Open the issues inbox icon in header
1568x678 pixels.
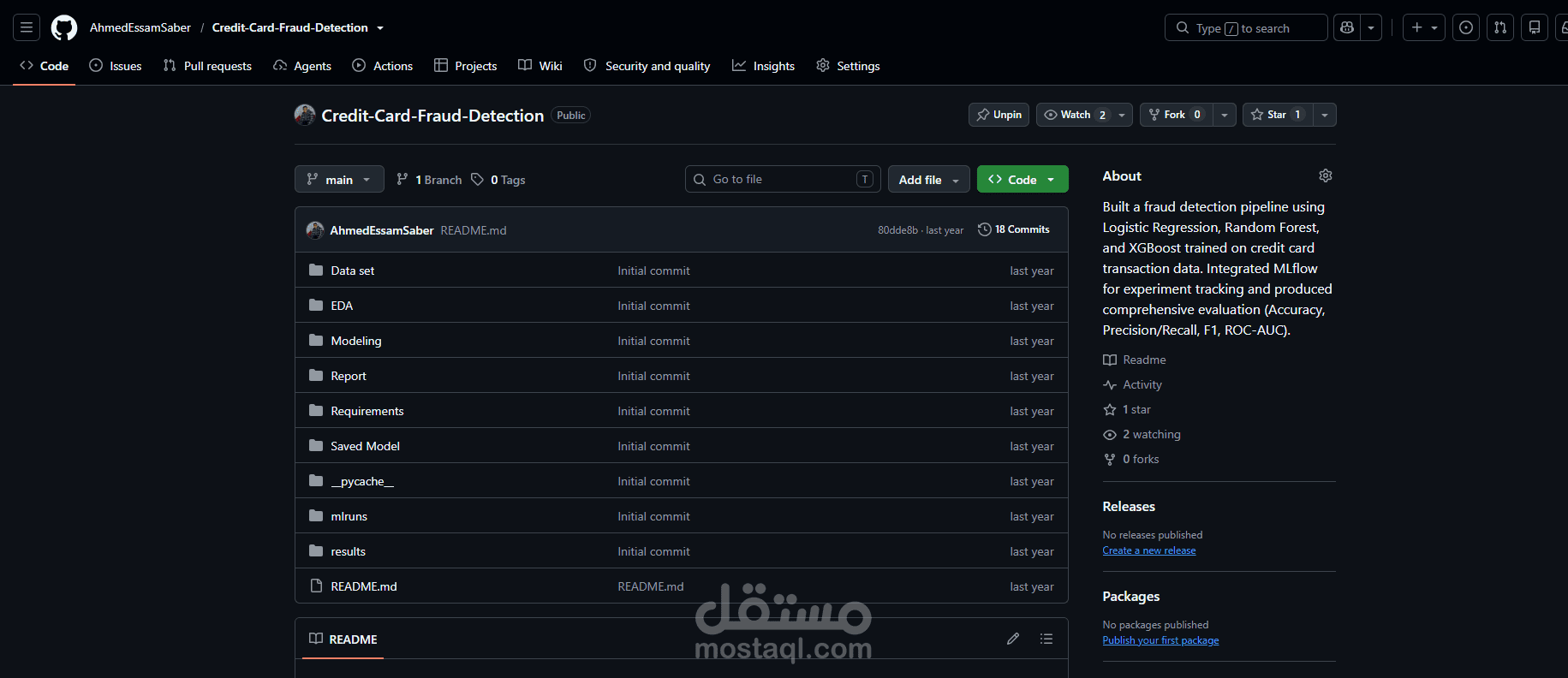point(1466,27)
